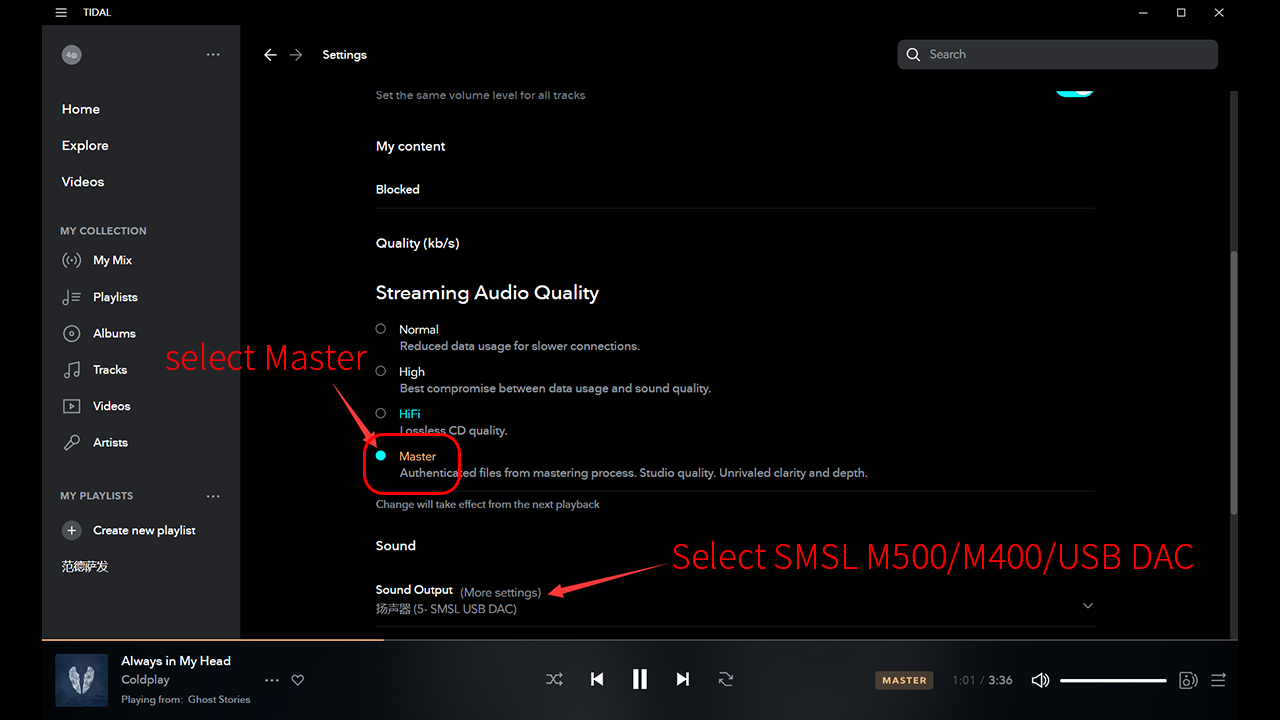Select HiFi streaming quality

pos(381,413)
